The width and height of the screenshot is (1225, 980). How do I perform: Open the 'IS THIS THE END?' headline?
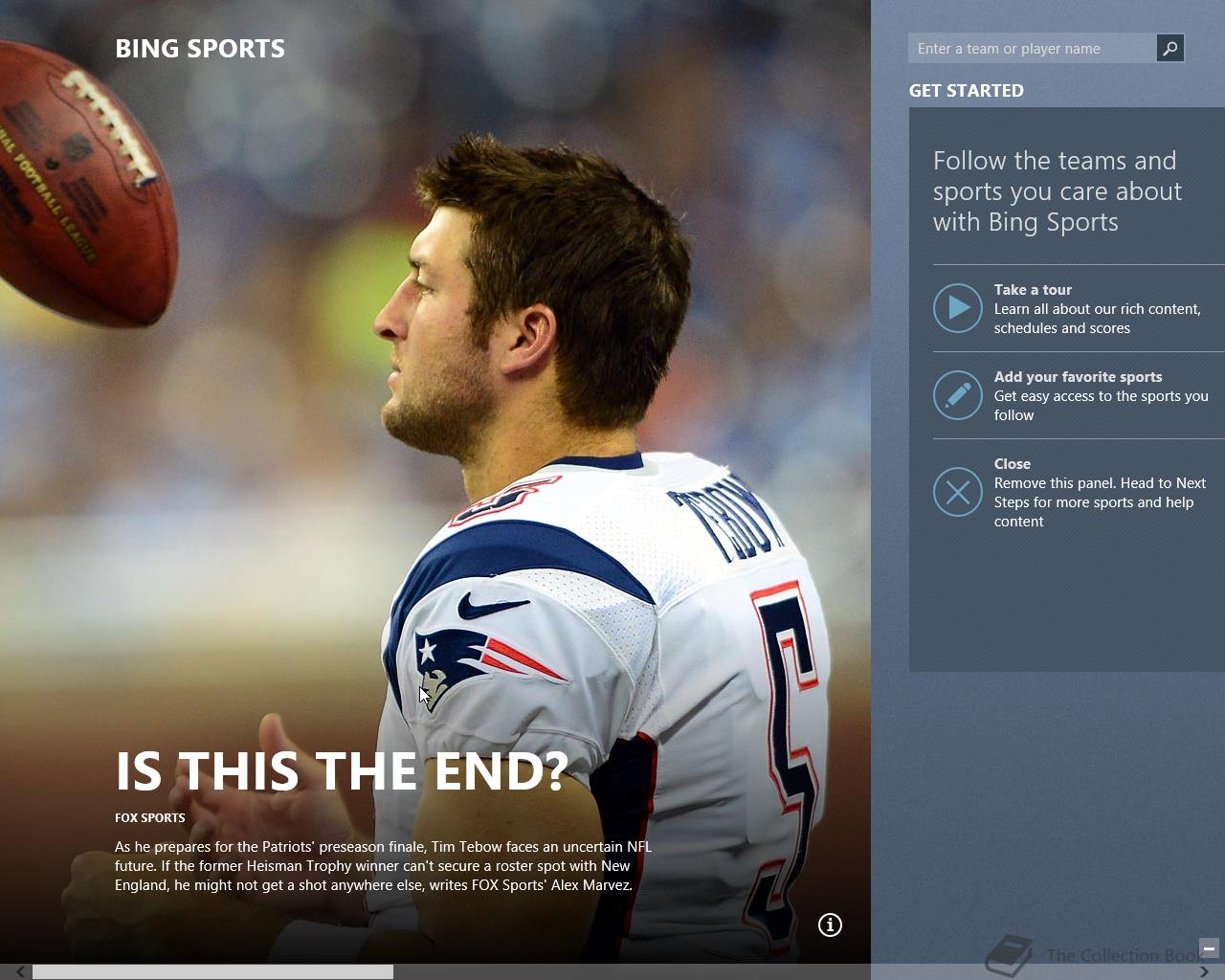(342, 771)
